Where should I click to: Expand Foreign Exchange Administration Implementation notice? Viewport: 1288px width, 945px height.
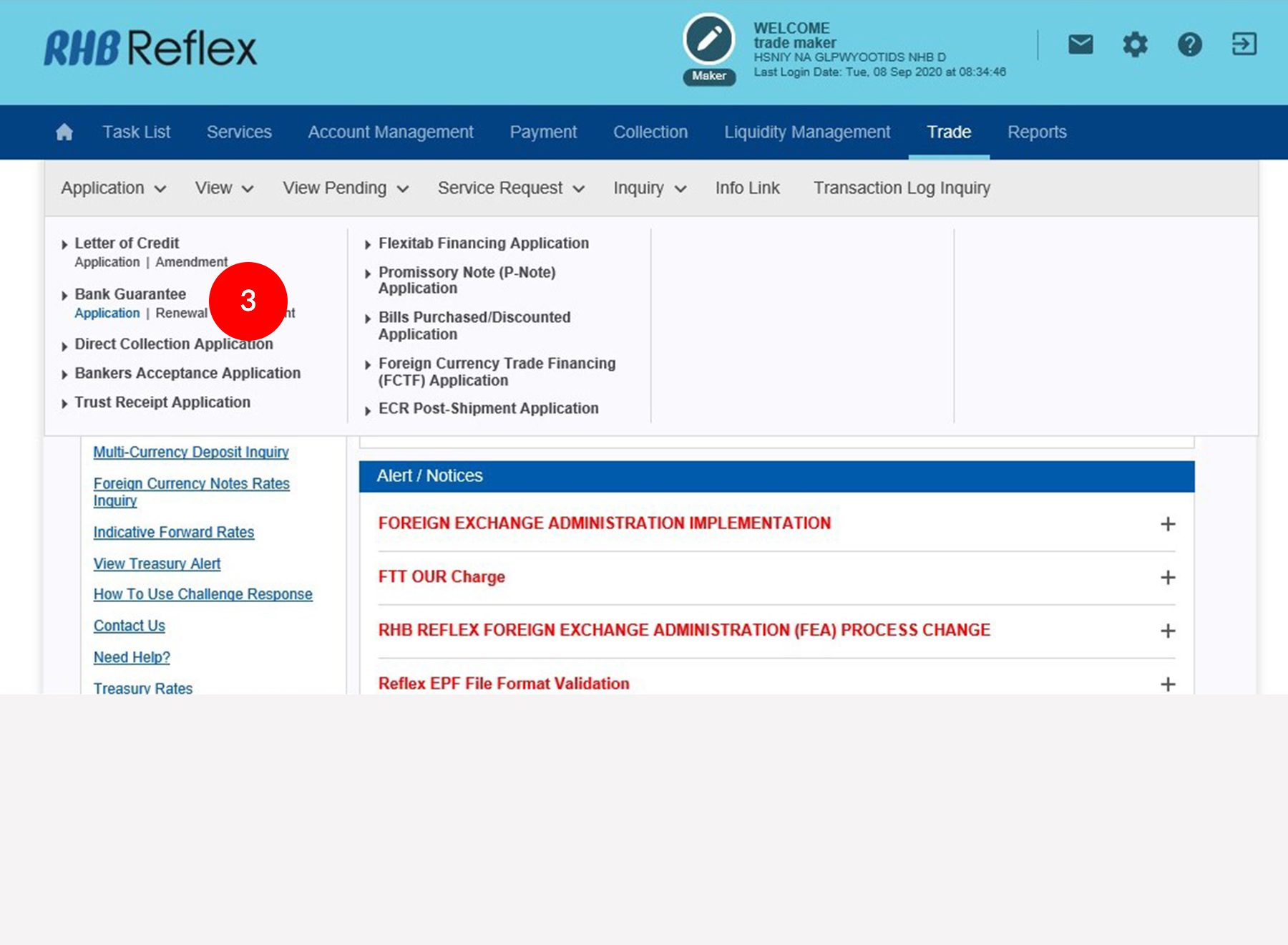tap(1167, 524)
